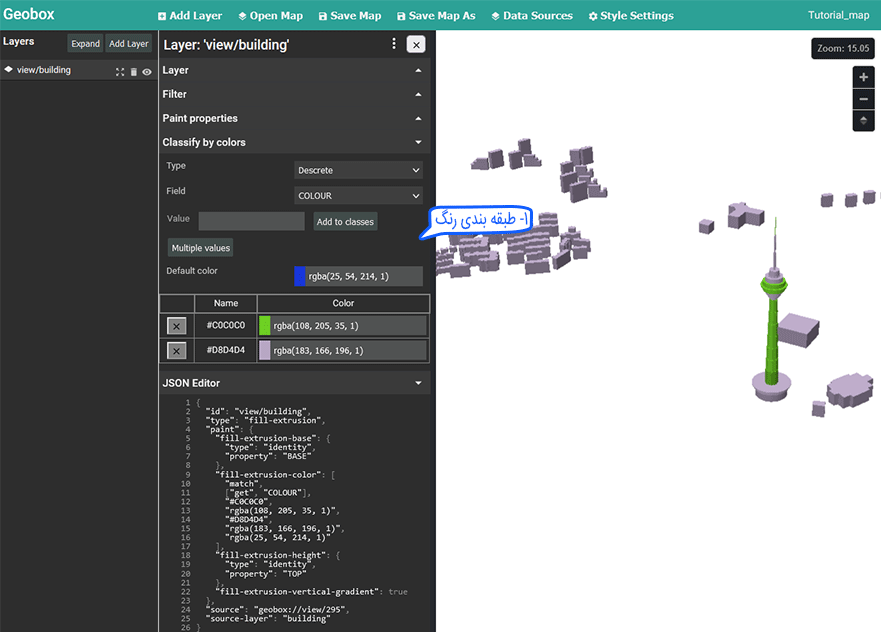Click the map zoom in plus button
This screenshot has width=881, height=632.
pos(863,78)
